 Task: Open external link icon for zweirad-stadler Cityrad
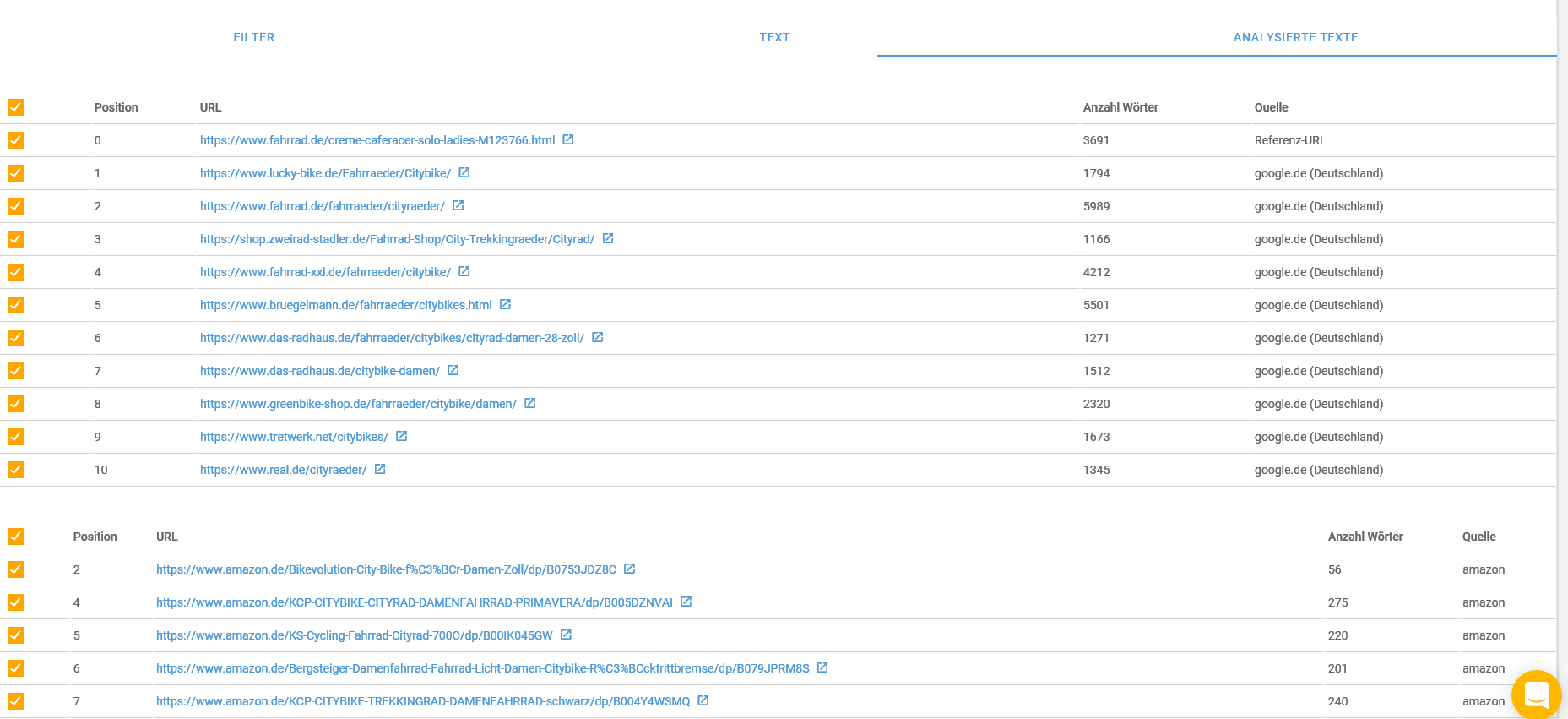[x=608, y=238]
